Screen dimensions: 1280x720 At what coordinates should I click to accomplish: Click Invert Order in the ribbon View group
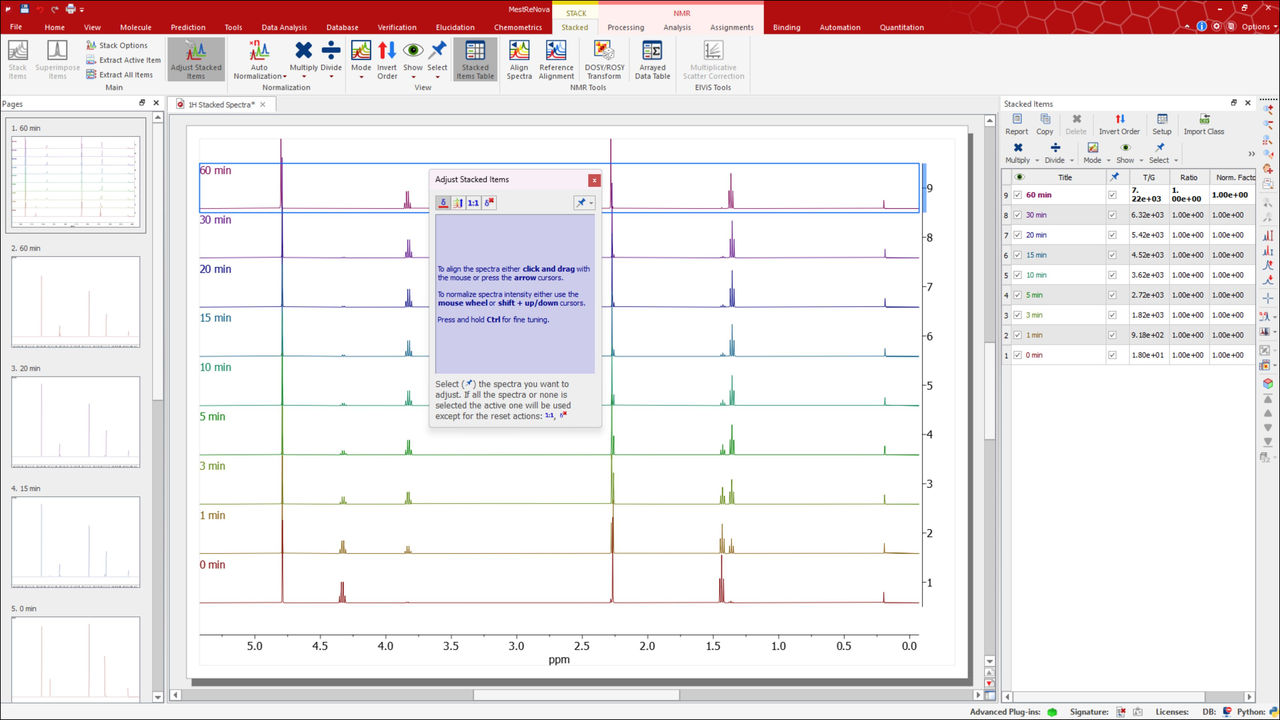387,59
